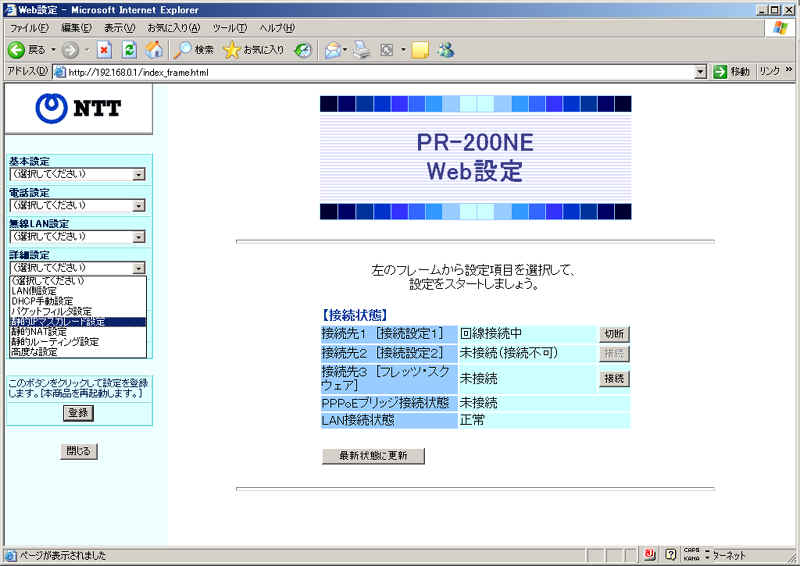The image size is (800, 566).
Task: Click 切断 for 接続先1
Action: click(614, 334)
